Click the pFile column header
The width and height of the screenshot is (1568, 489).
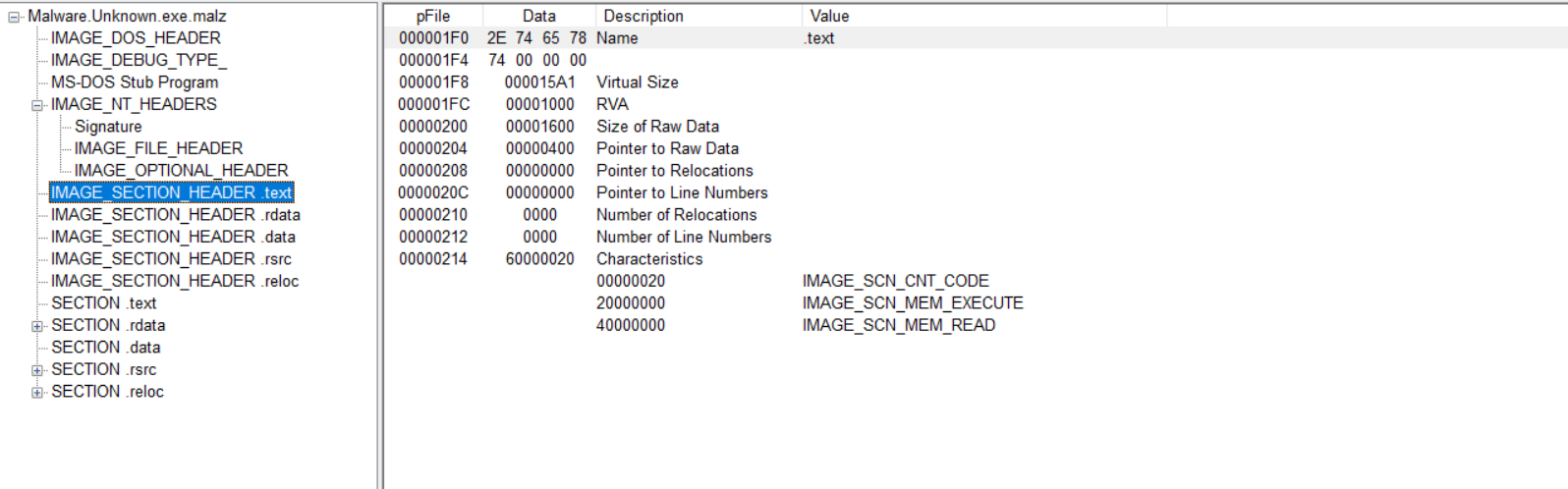point(432,16)
